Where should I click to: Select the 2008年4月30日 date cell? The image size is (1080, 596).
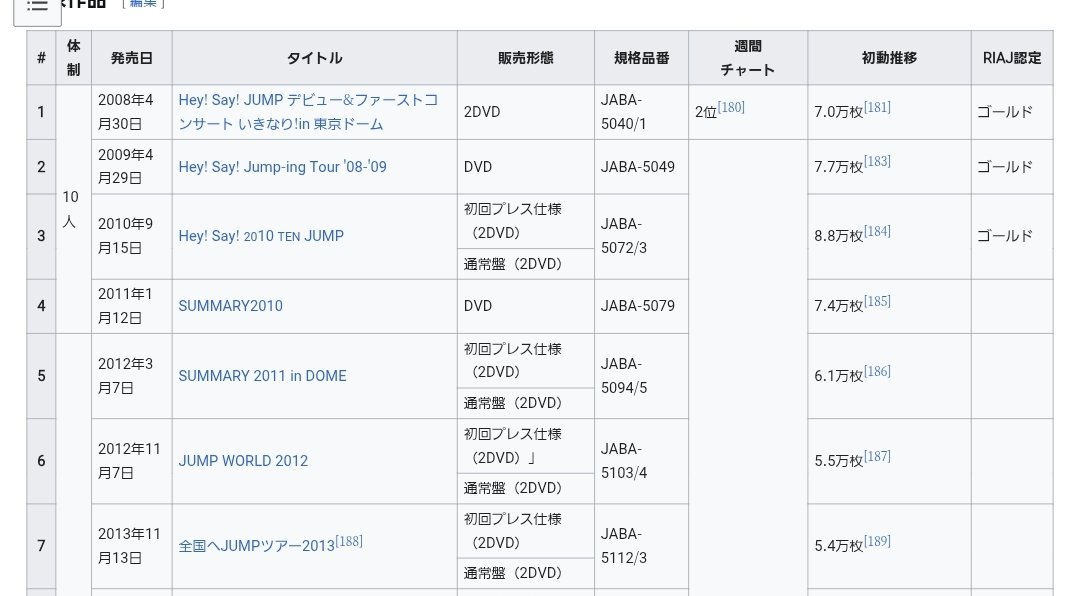(132, 112)
